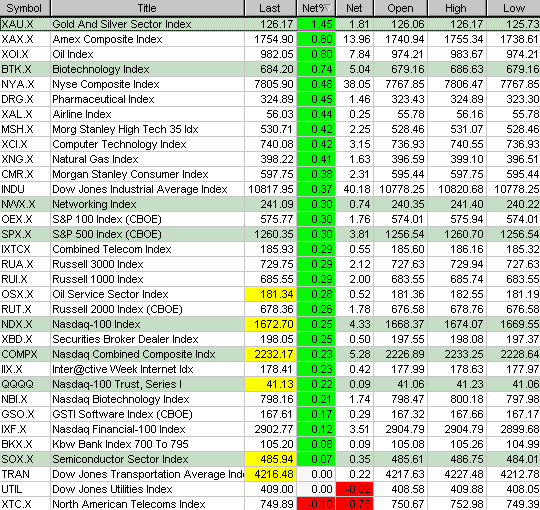Click the QQQQ symbol cell
Viewport: 540px width, 510px height.
pos(25,384)
